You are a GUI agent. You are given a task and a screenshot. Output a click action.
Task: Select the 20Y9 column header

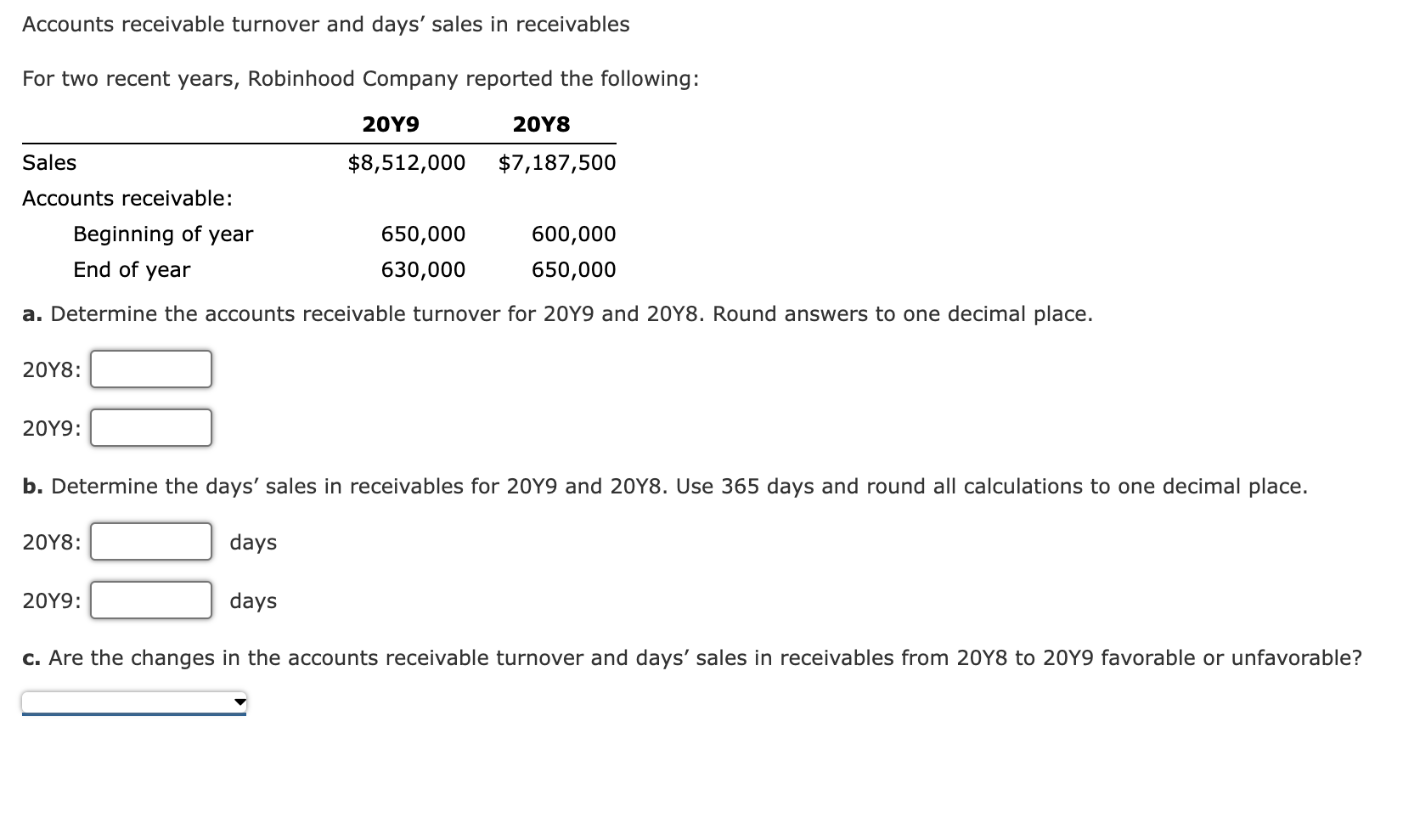[392, 123]
